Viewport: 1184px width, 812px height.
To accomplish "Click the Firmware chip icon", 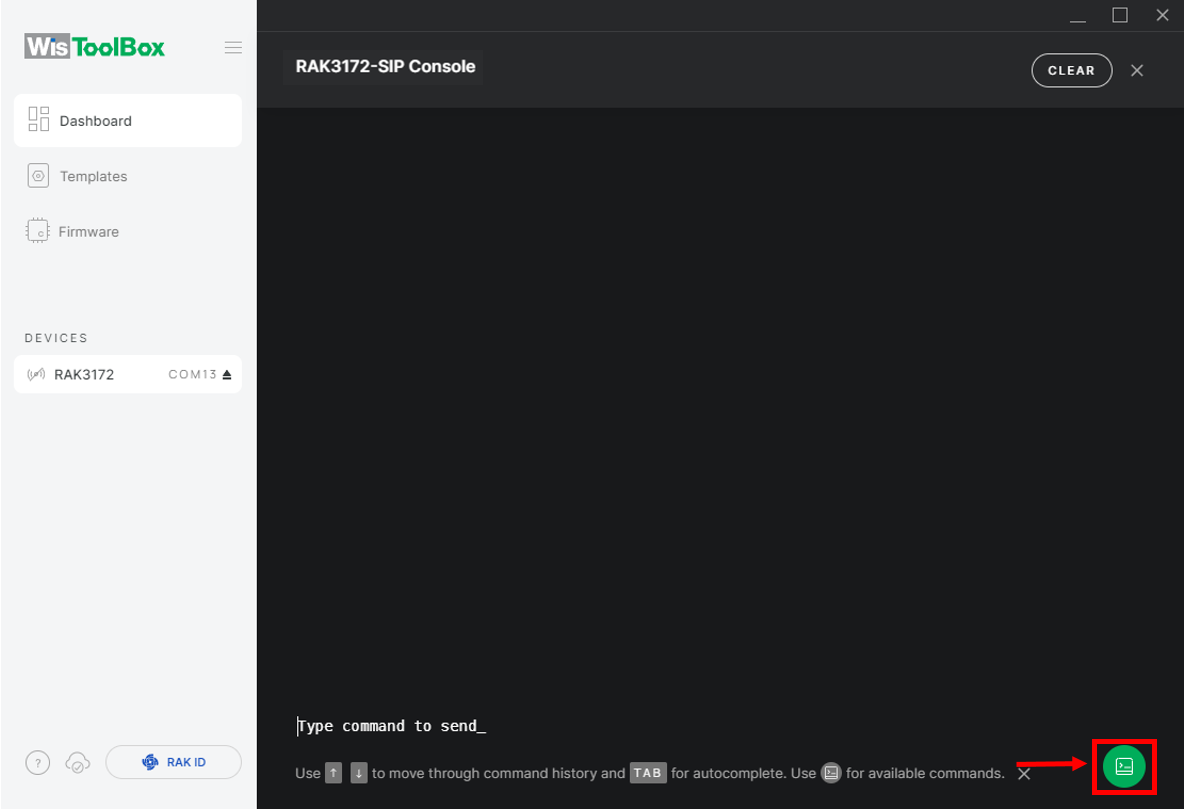I will click(x=38, y=231).
